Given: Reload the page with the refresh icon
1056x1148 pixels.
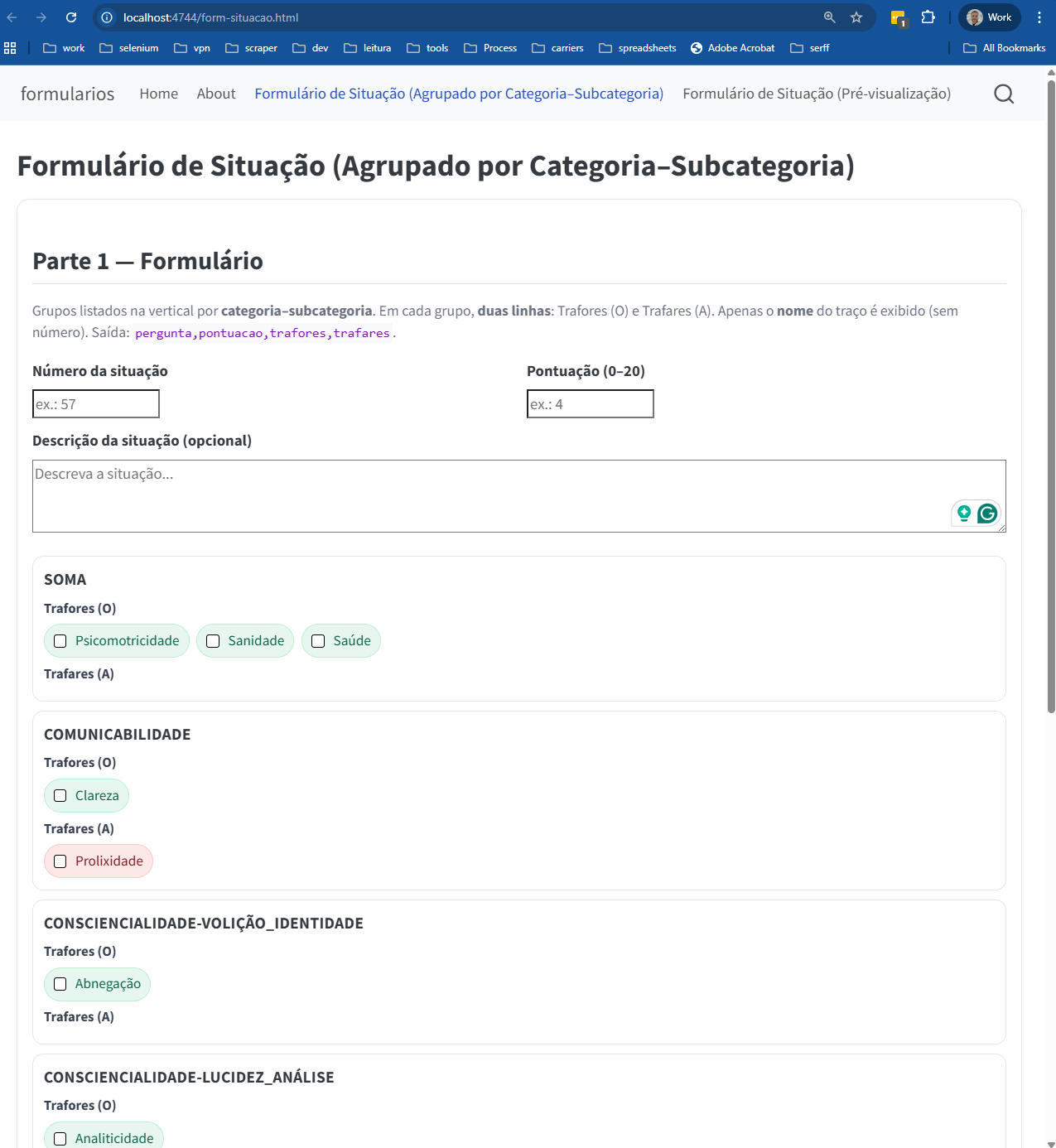Looking at the screenshot, I should (x=71, y=17).
